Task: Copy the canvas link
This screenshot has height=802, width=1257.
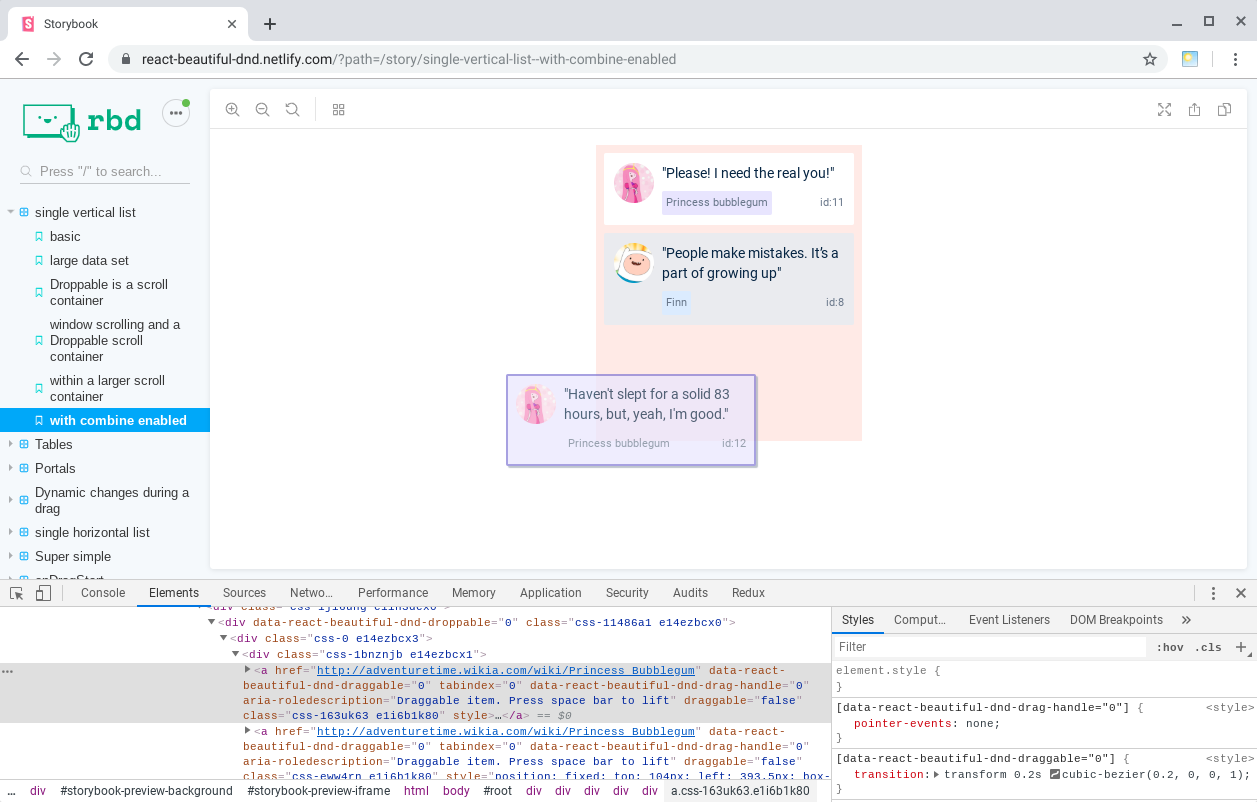Action: click(x=1224, y=110)
